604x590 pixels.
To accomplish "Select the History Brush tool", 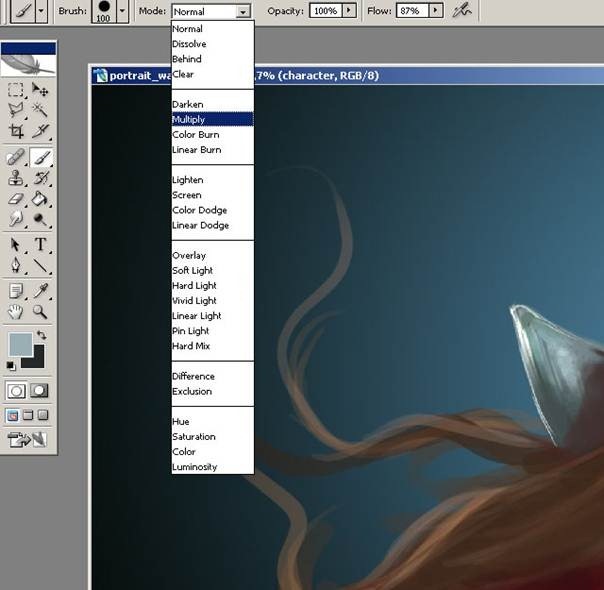I will (41, 178).
